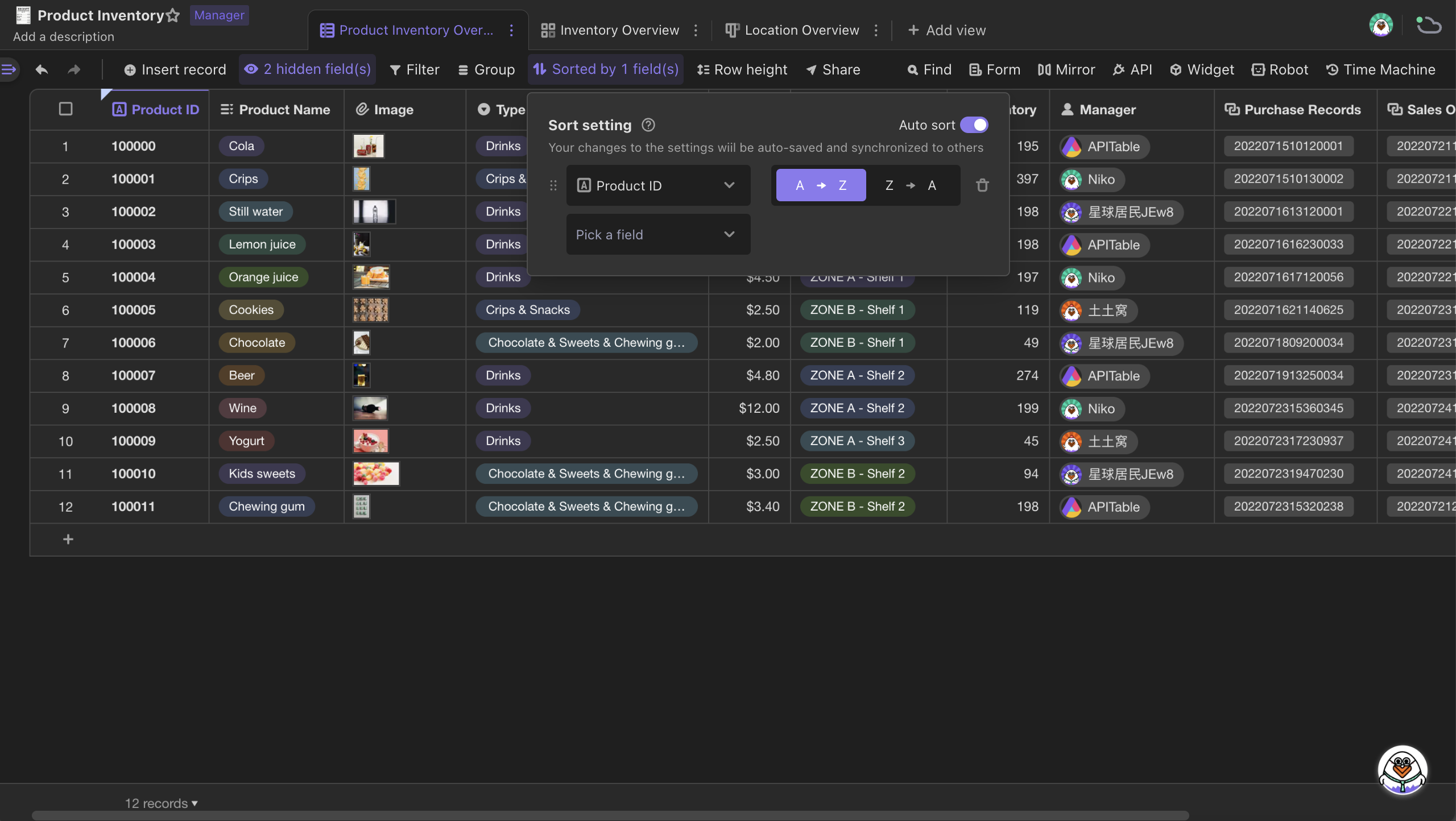Open the Kids sweets image thumbnail
Screen dimensions: 1456x821
tap(376, 474)
